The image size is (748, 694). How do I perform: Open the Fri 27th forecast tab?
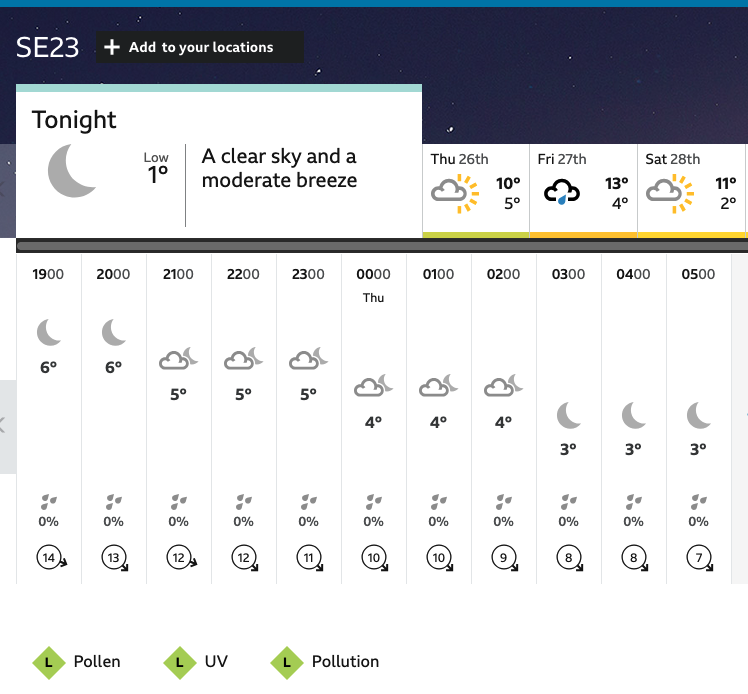tap(583, 190)
